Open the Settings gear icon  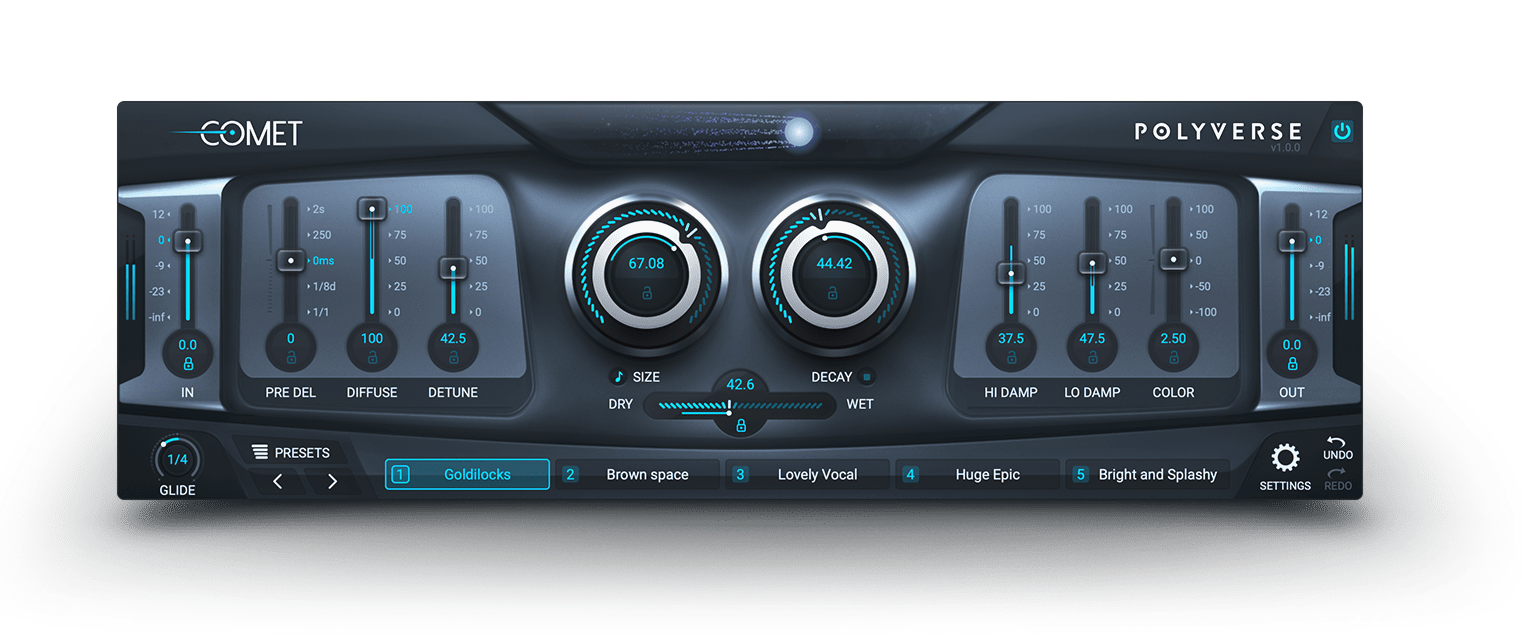[x=1284, y=459]
